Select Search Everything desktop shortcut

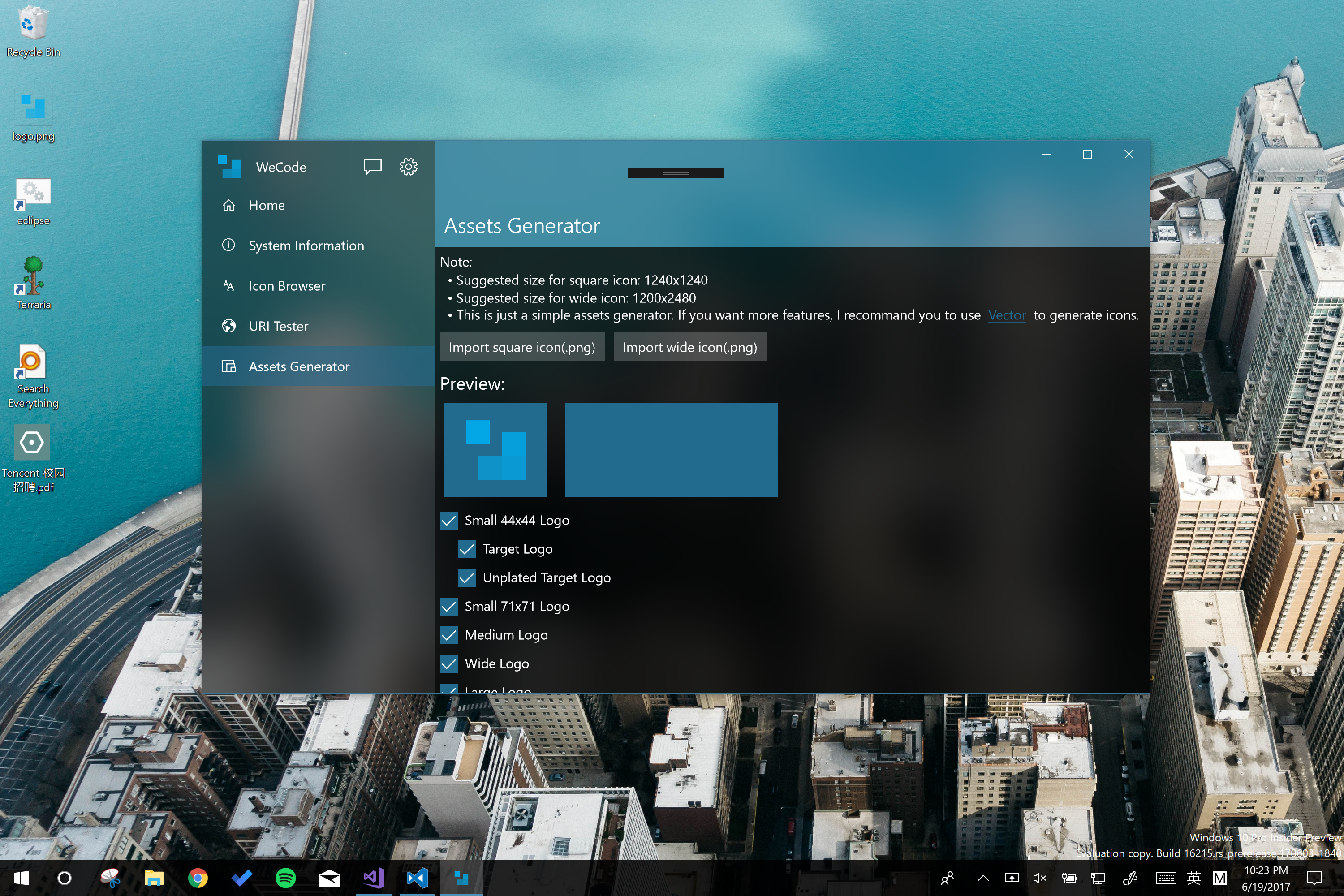click(33, 376)
